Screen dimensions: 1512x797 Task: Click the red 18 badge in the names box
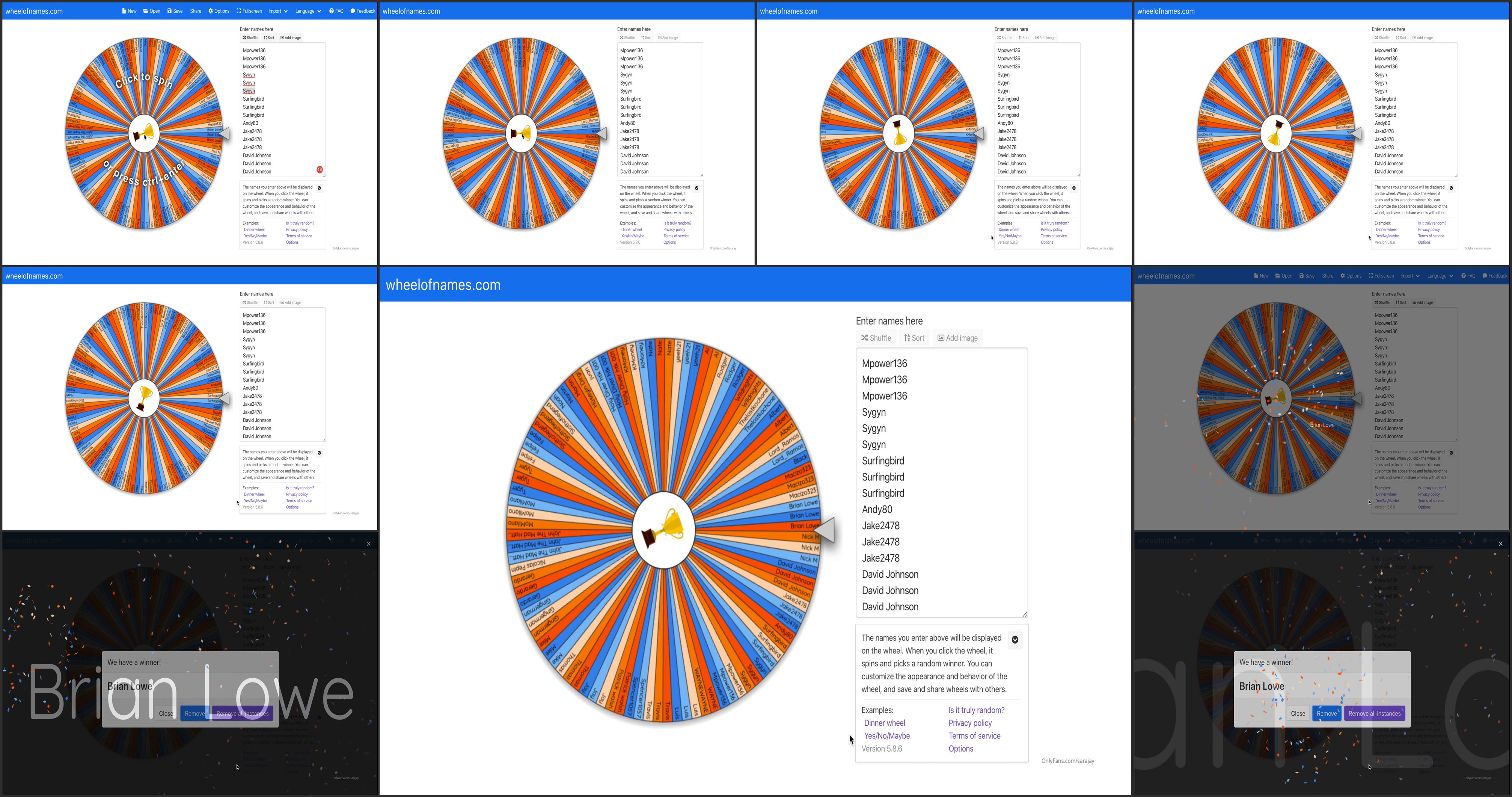point(320,170)
